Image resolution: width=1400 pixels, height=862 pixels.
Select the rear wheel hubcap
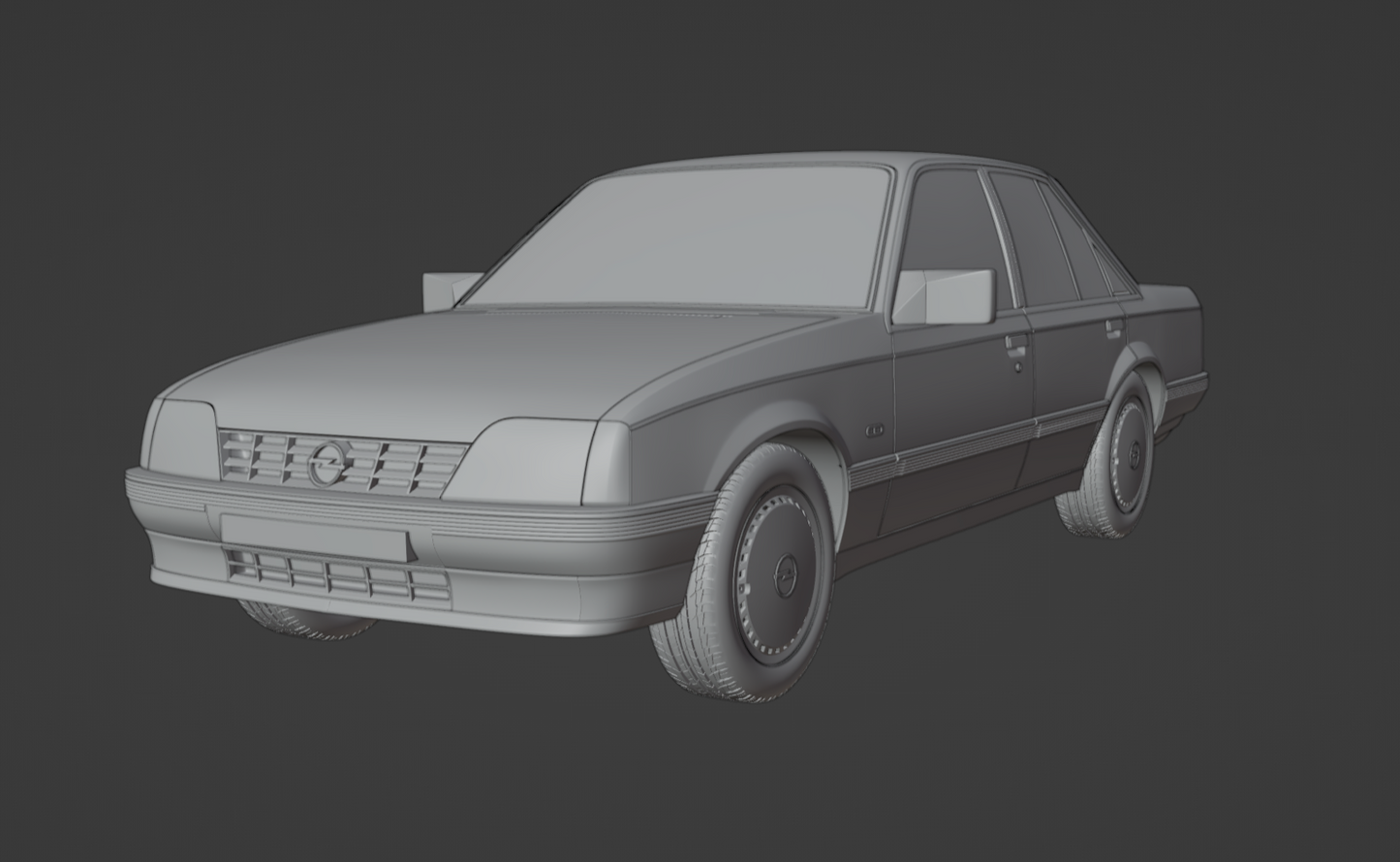(1128, 455)
